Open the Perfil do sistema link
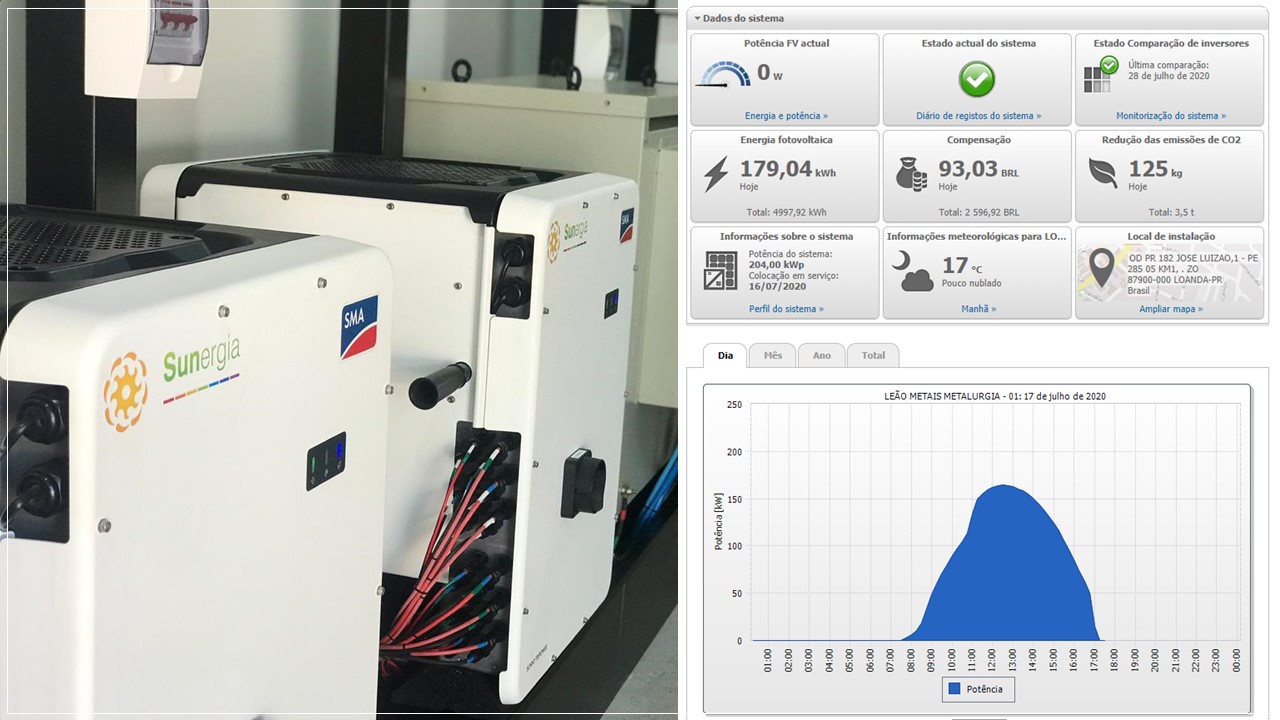1280x720 pixels. 786,309
